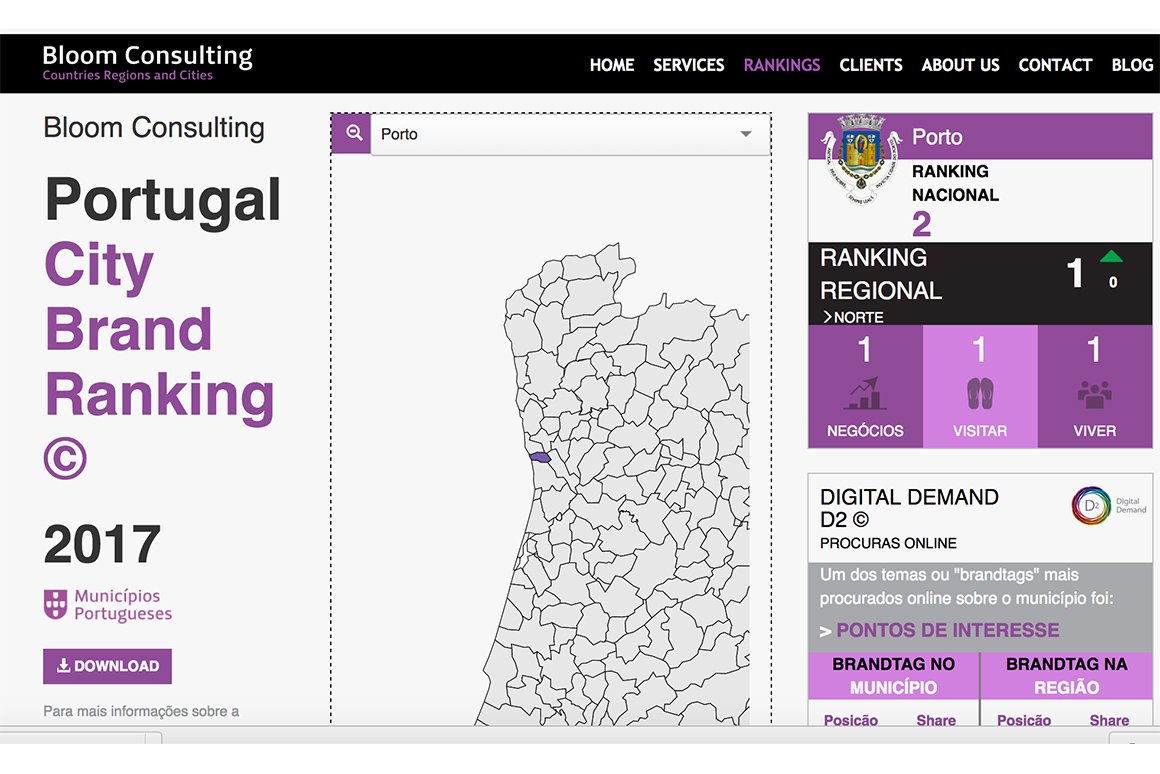Open the Rankings menu item
This screenshot has height=774, width=1160.
pos(781,65)
